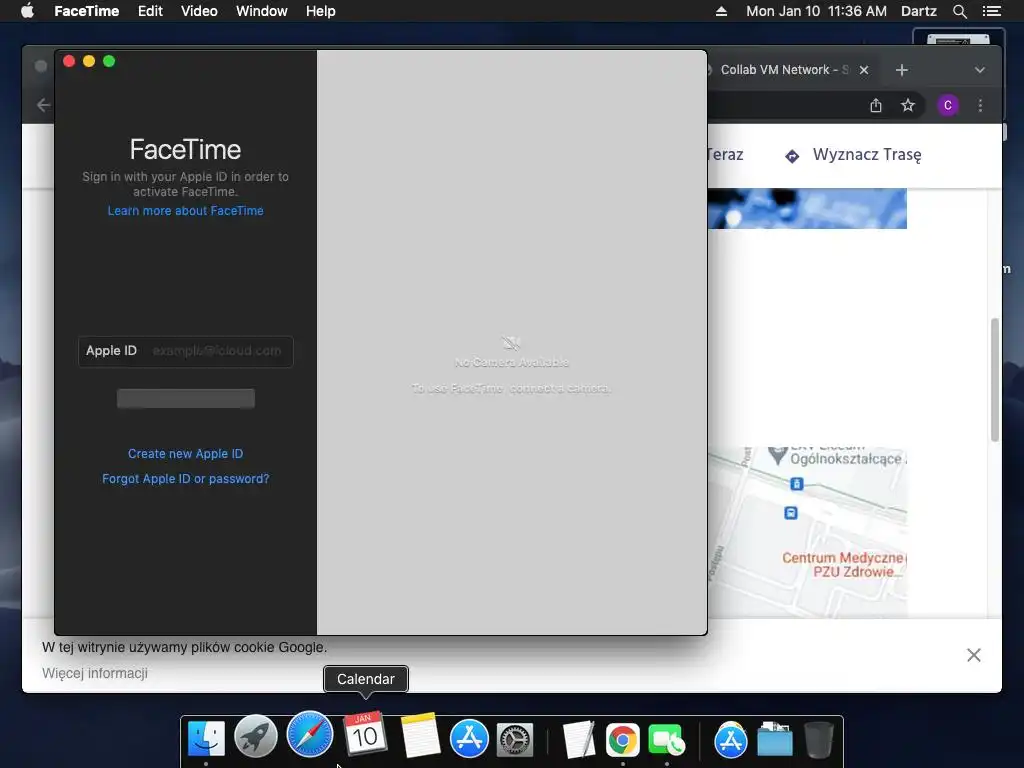Open Google Chrome from the Dock
Image resolution: width=1024 pixels, height=768 pixels.
pos(622,740)
